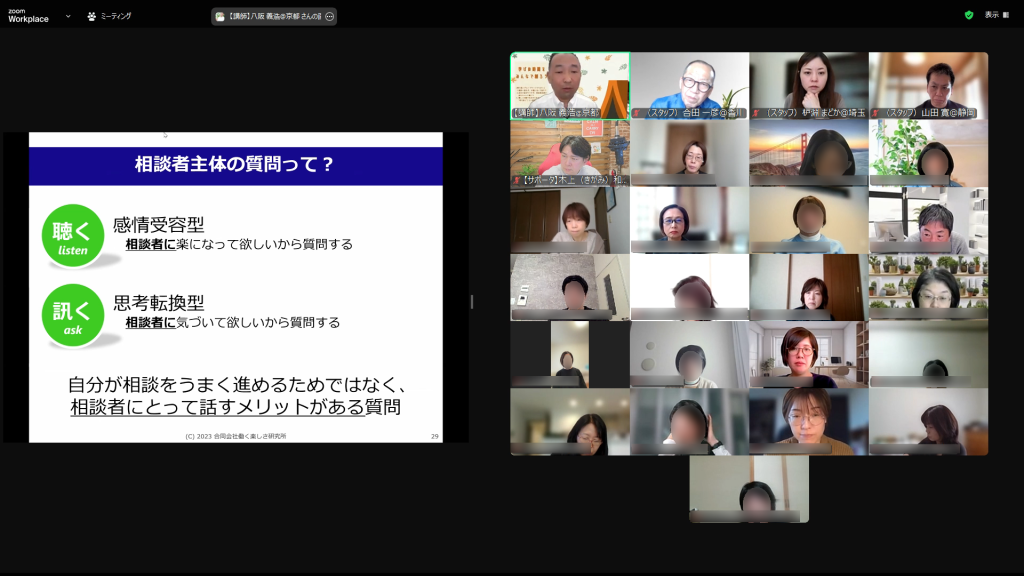
Task: Select the lone participant tile in the bottom row
Action: click(749, 489)
